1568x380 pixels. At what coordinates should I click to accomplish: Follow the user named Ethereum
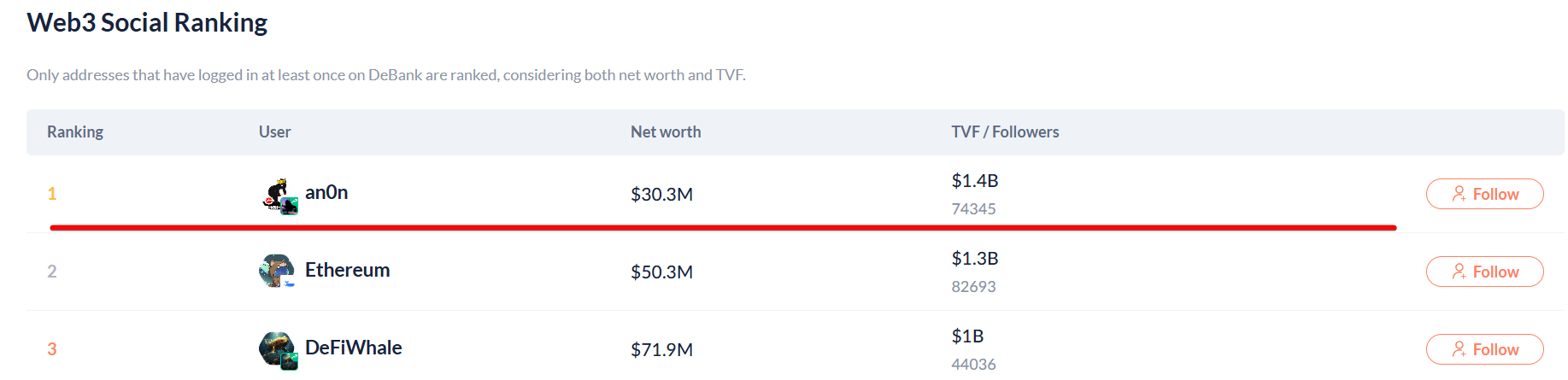[x=1483, y=272]
